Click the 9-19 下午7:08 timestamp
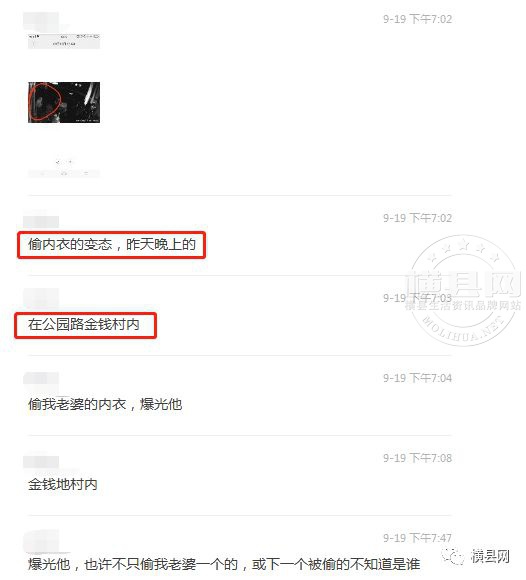 (x=417, y=458)
